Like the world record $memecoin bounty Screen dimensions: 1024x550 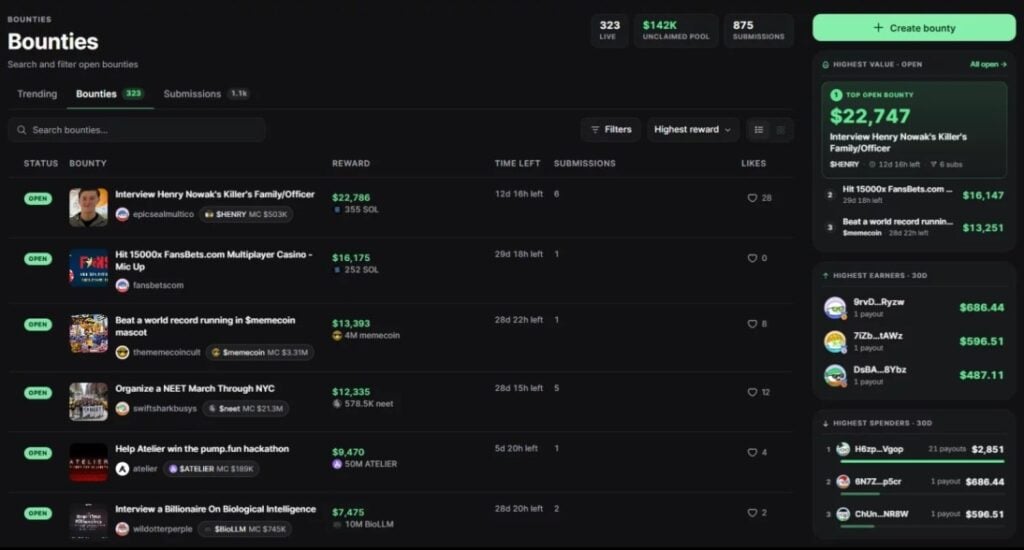pos(752,324)
